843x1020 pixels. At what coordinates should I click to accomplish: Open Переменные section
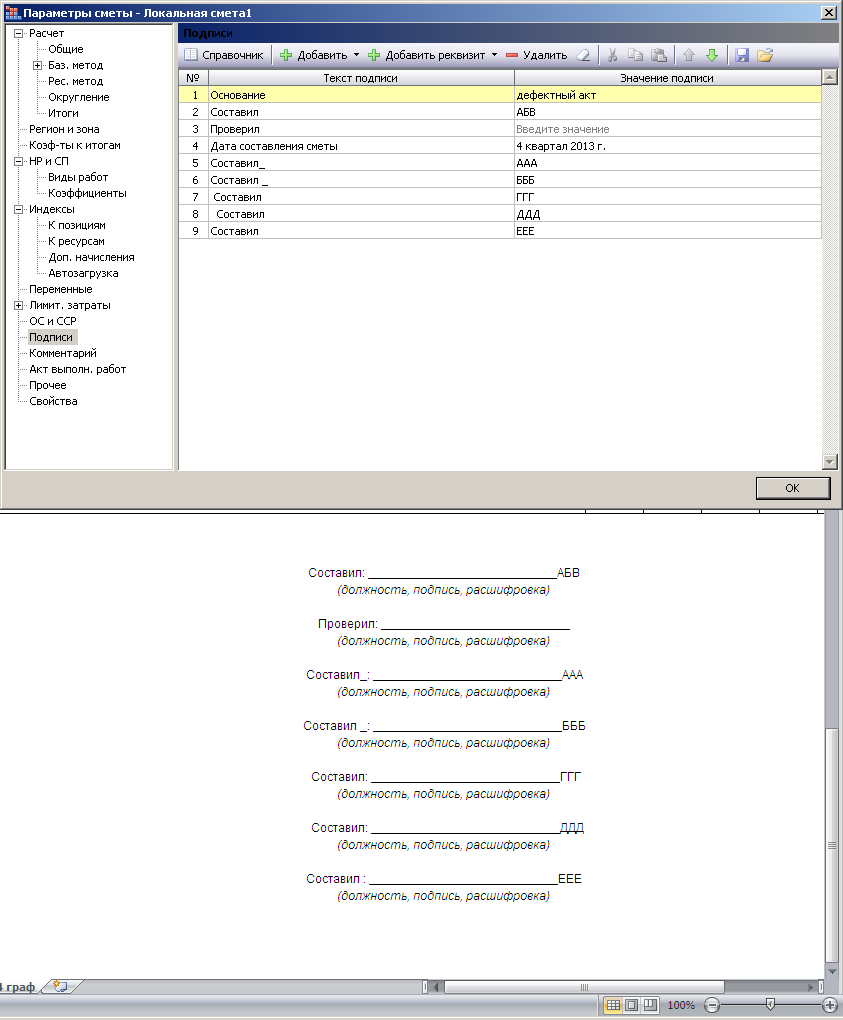(60, 289)
